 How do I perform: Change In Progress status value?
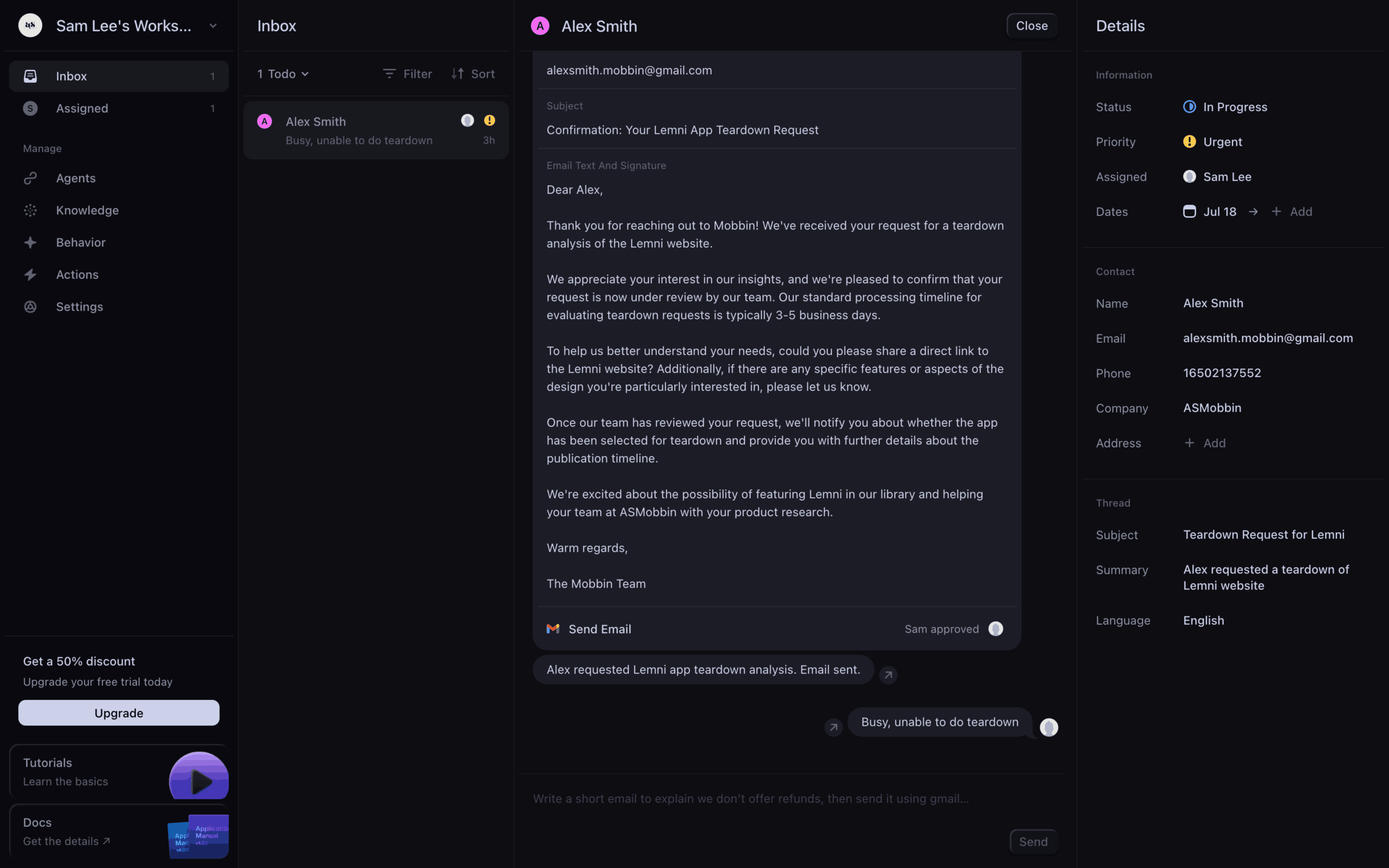click(x=1234, y=107)
